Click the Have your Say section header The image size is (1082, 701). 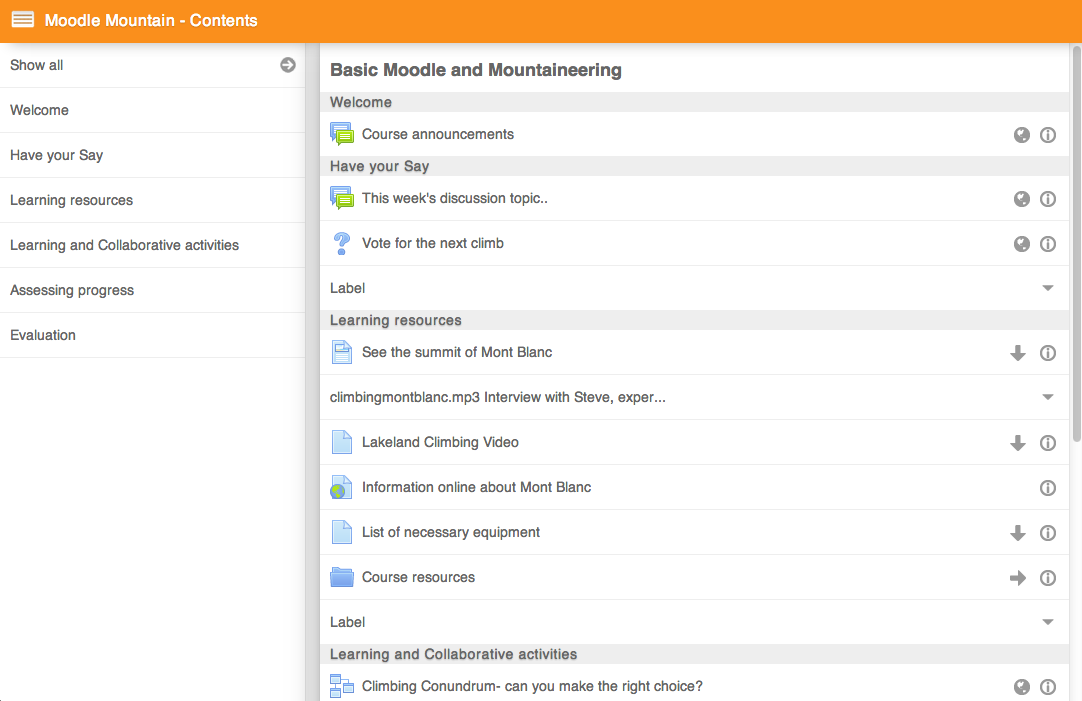coord(694,166)
